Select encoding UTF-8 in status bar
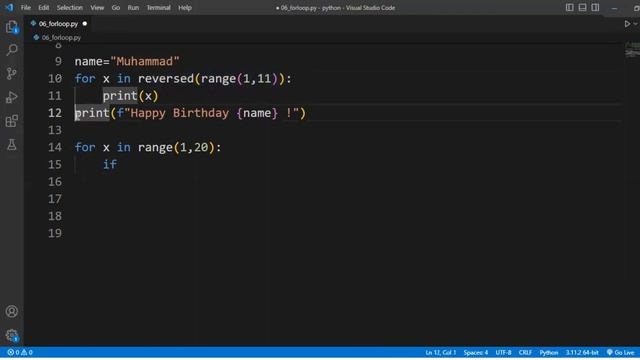This screenshot has width=640, height=360. (503, 352)
